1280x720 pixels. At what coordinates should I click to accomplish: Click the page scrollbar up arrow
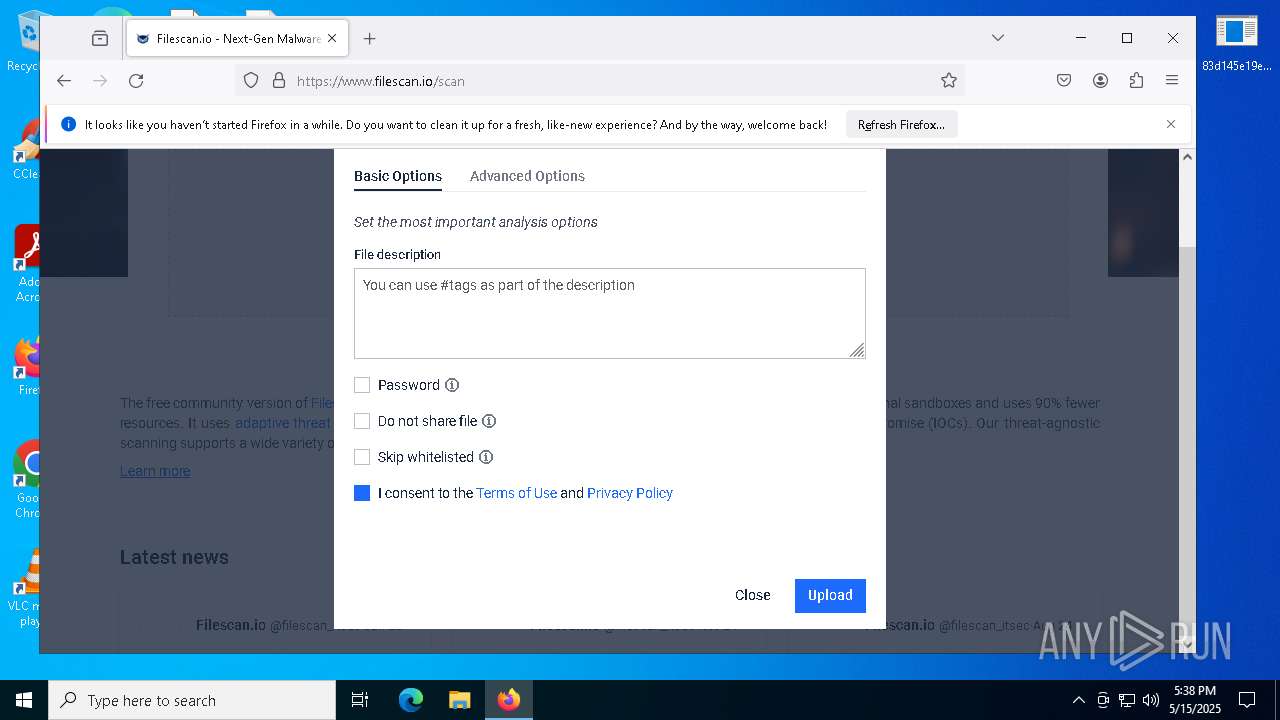[x=1187, y=157]
